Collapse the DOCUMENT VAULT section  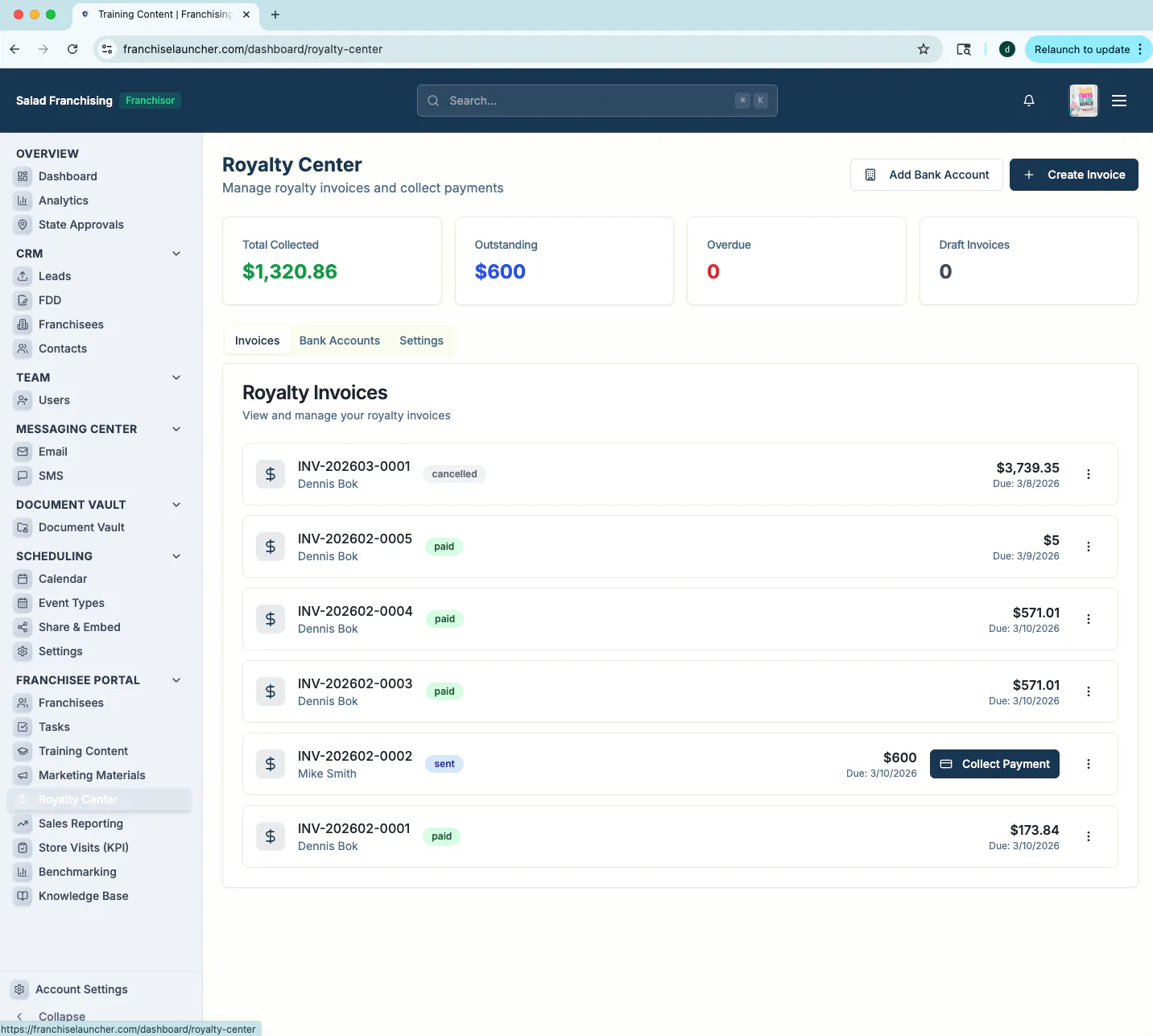[x=176, y=505]
